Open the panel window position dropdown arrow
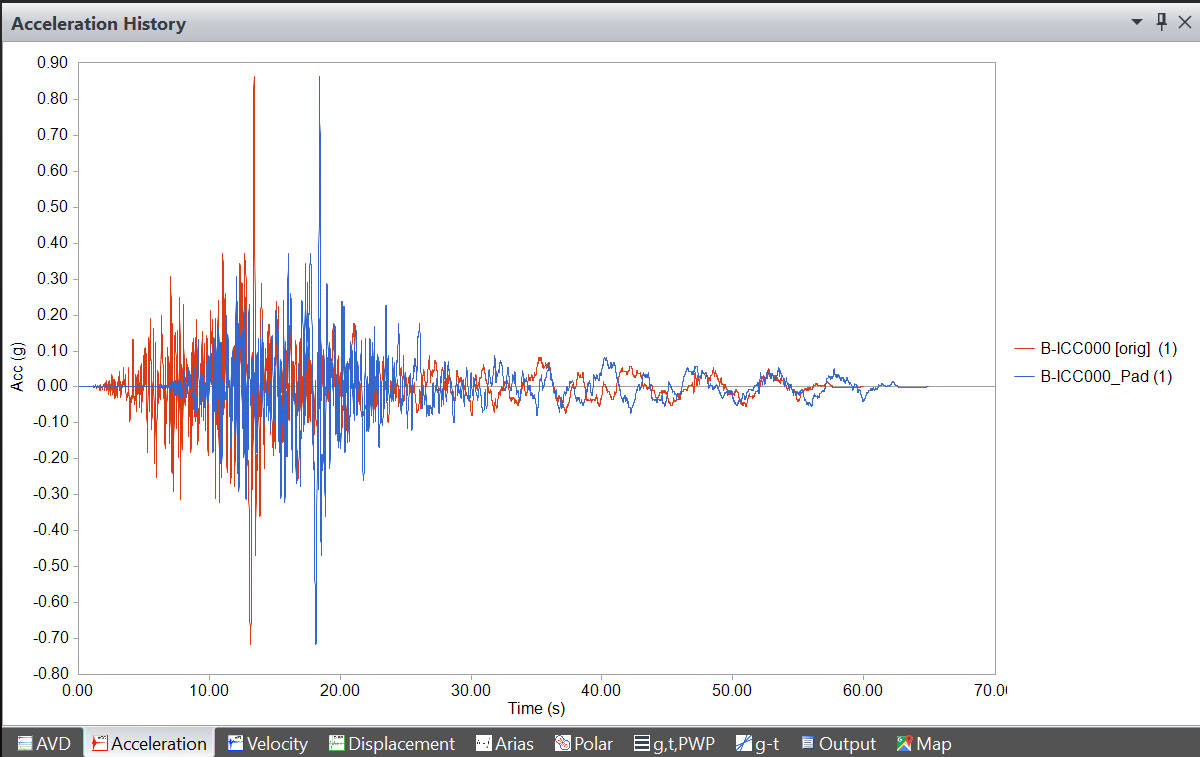1200x757 pixels. (x=1136, y=22)
